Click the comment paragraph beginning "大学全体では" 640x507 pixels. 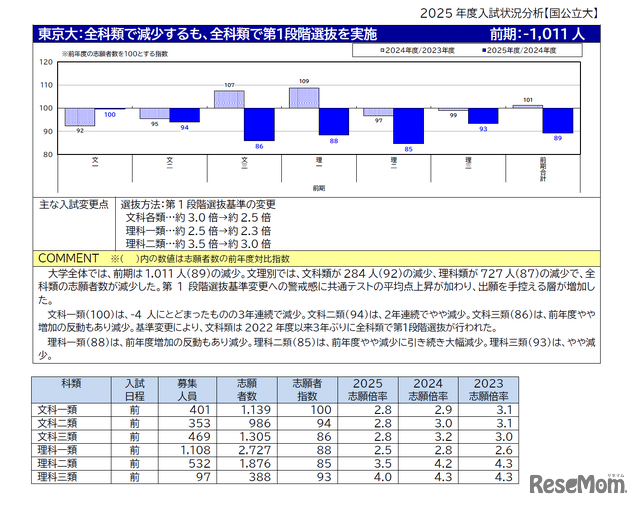click(x=317, y=287)
